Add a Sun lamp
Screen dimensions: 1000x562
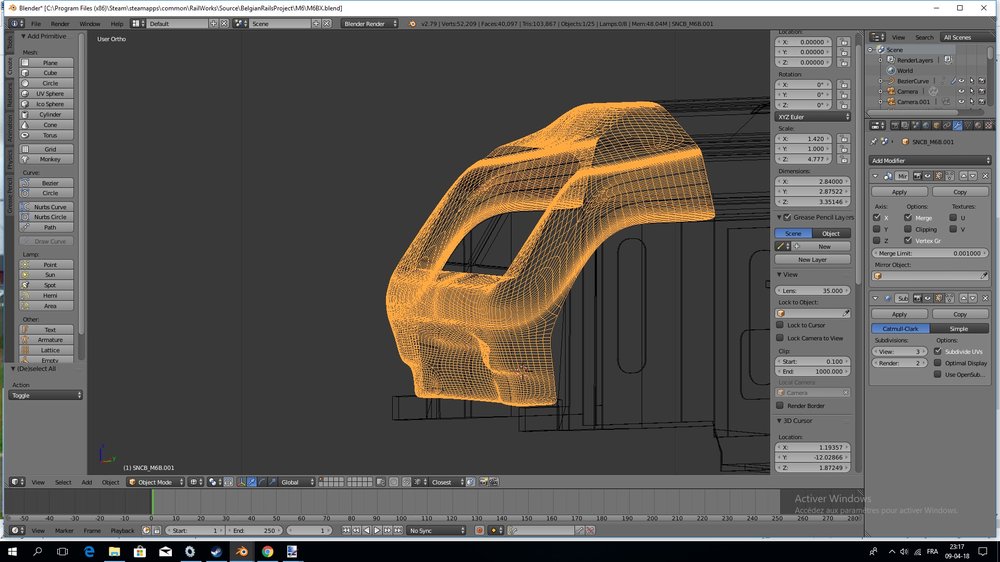coord(46,274)
